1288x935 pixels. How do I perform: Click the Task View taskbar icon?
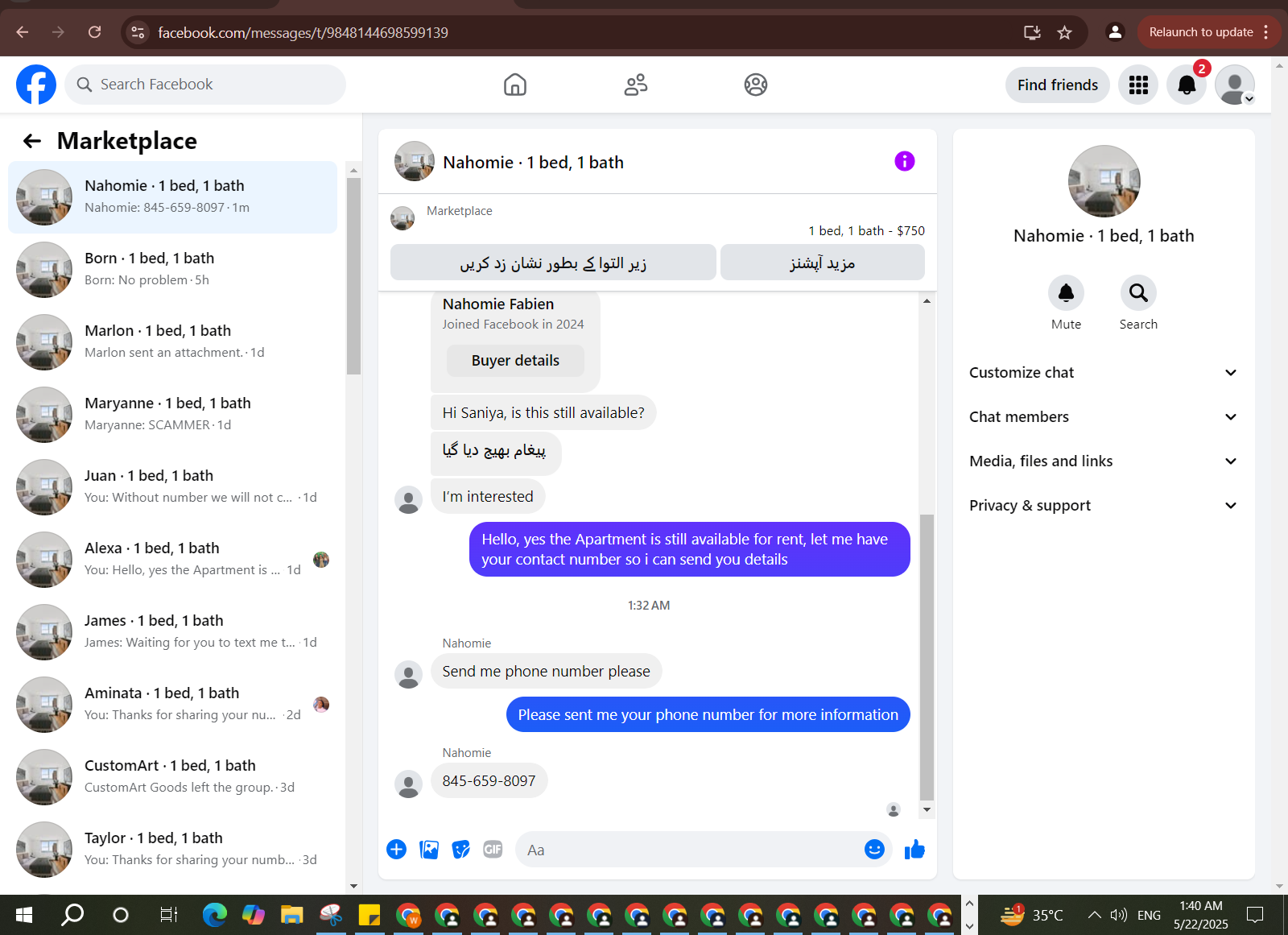point(168,915)
